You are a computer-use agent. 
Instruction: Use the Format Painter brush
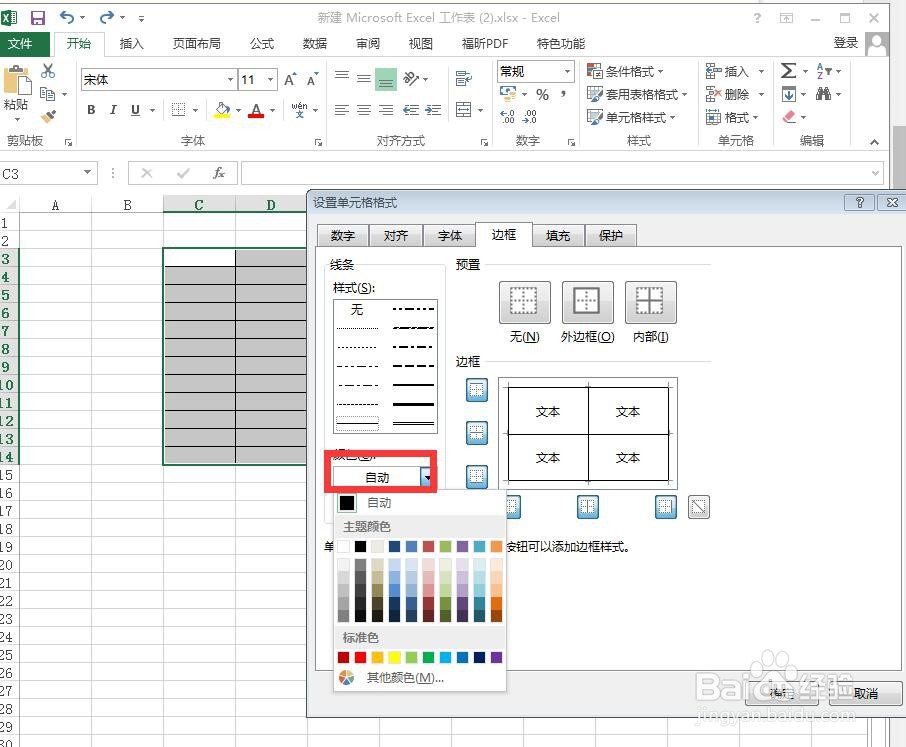pyautogui.click(x=48, y=117)
